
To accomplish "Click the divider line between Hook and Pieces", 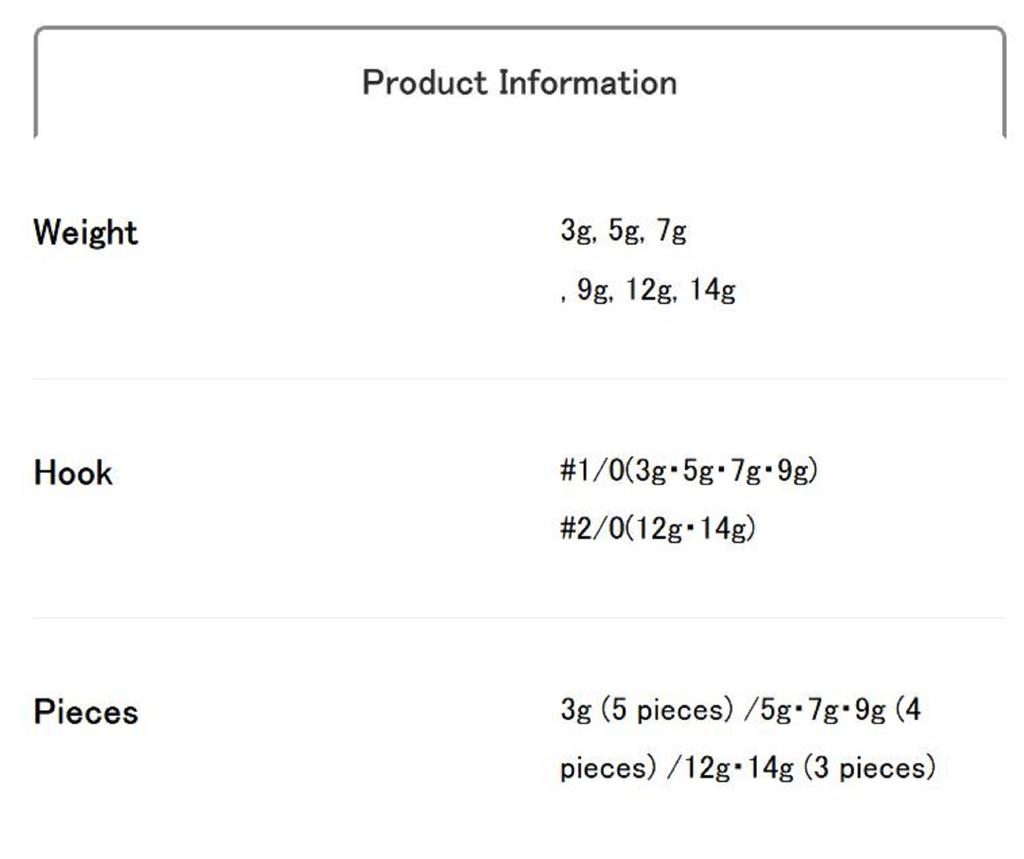I will 519,618.
